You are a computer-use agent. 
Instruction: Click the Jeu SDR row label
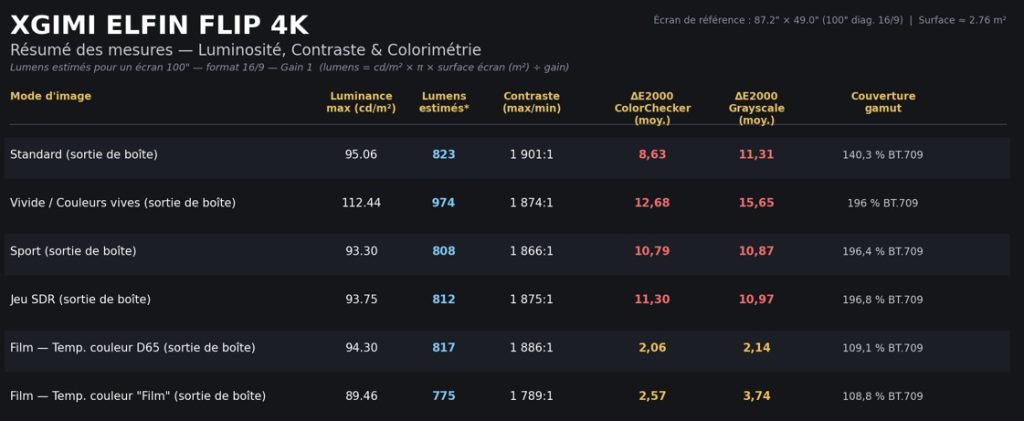[x=80, y=300]
